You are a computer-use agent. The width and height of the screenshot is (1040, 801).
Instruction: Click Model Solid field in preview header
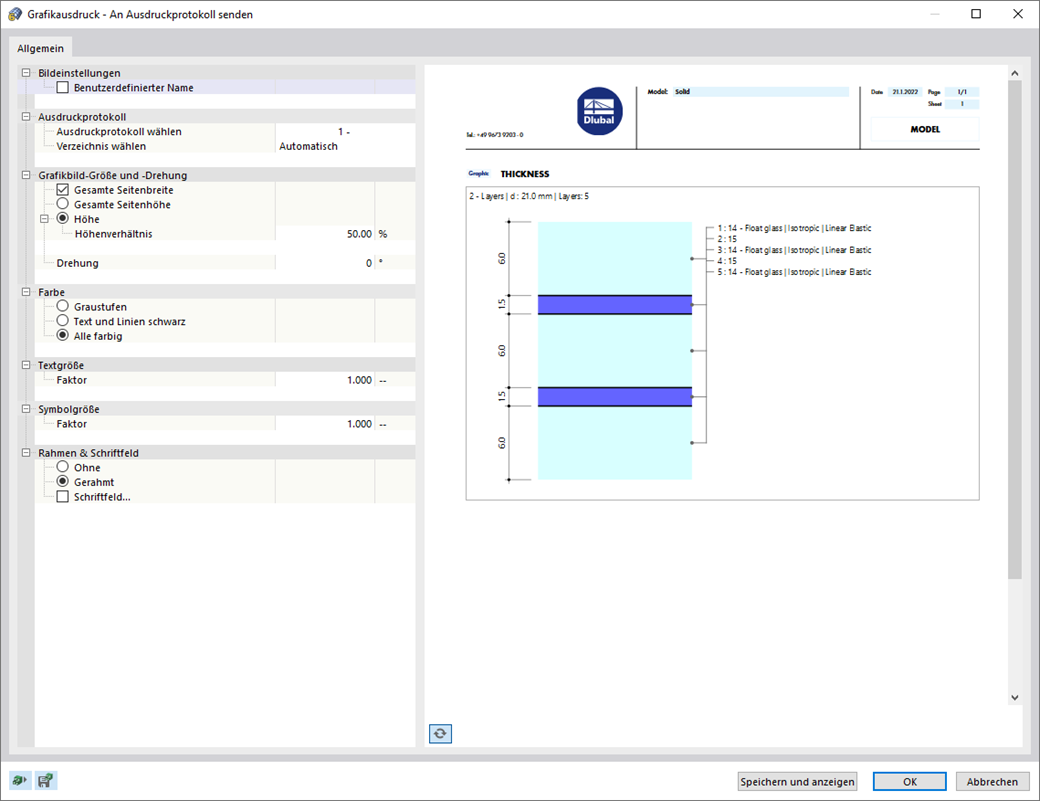(761, 92)
